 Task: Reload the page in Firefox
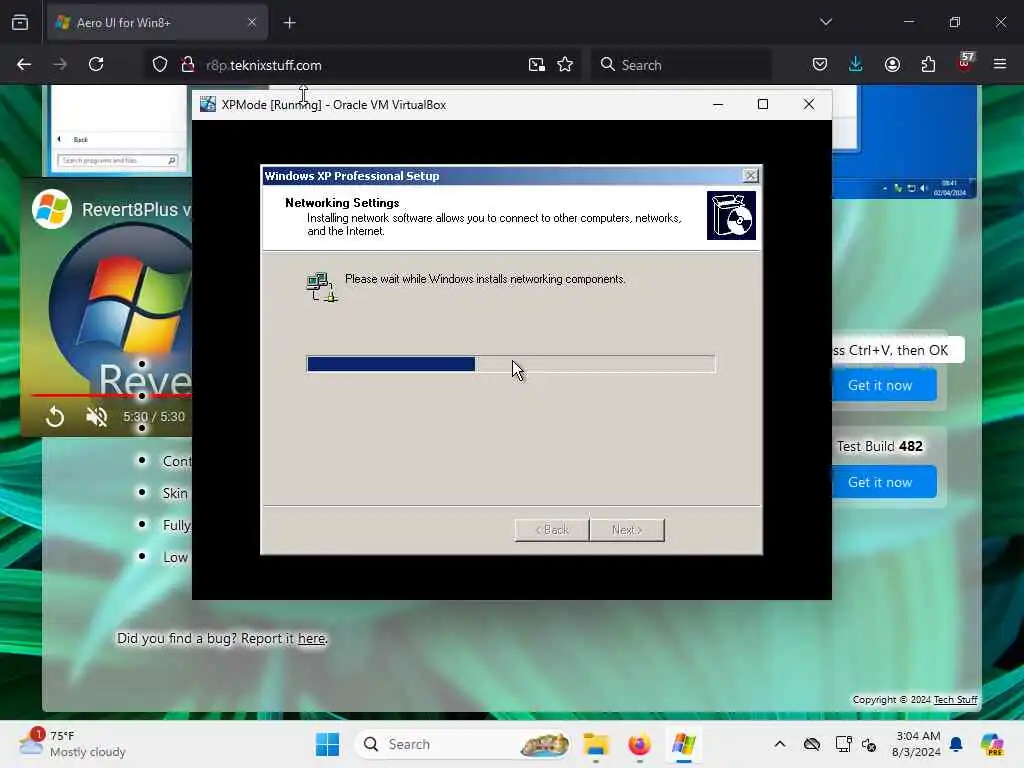point(96,64)
